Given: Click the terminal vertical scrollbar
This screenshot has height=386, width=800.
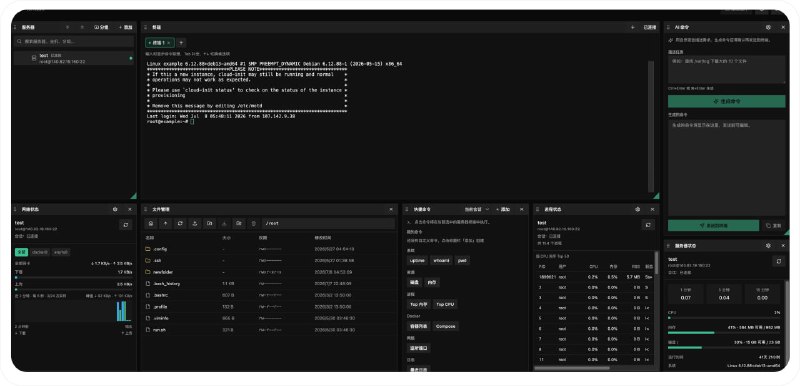Looking at the screenshot, I should click(651, 126).
